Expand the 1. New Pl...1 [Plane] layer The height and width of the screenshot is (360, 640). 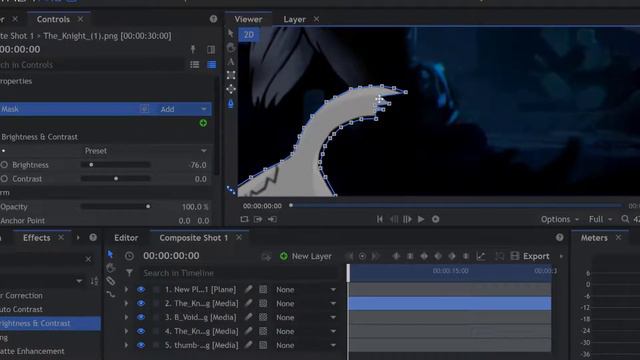126,289
